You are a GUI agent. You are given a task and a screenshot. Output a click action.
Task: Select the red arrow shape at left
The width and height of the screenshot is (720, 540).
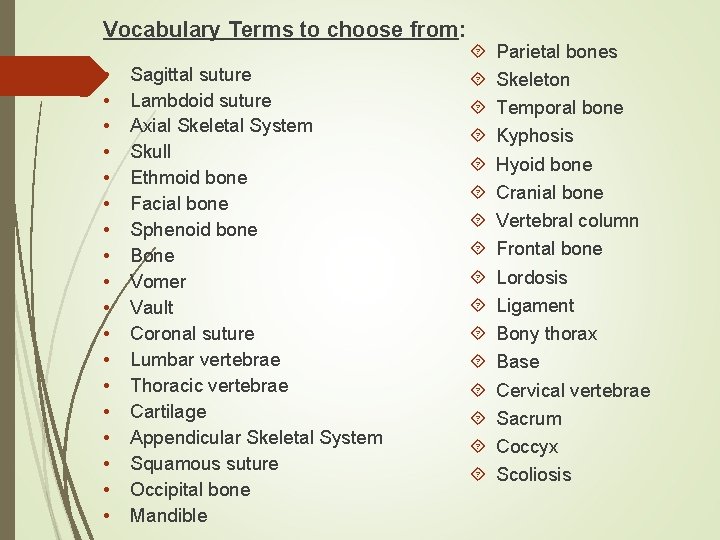click(54, 76)
